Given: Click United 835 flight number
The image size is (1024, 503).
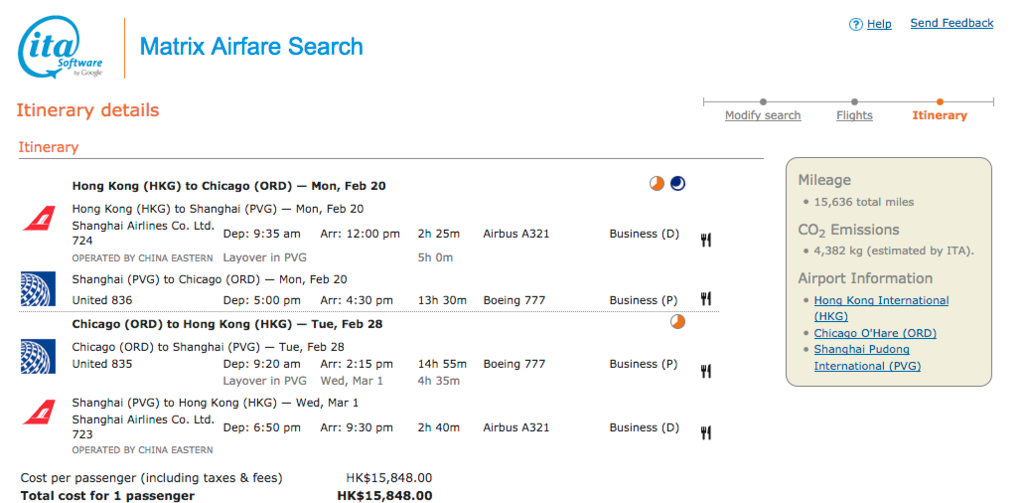Looking at the screenshot, I should click(102, 364).
